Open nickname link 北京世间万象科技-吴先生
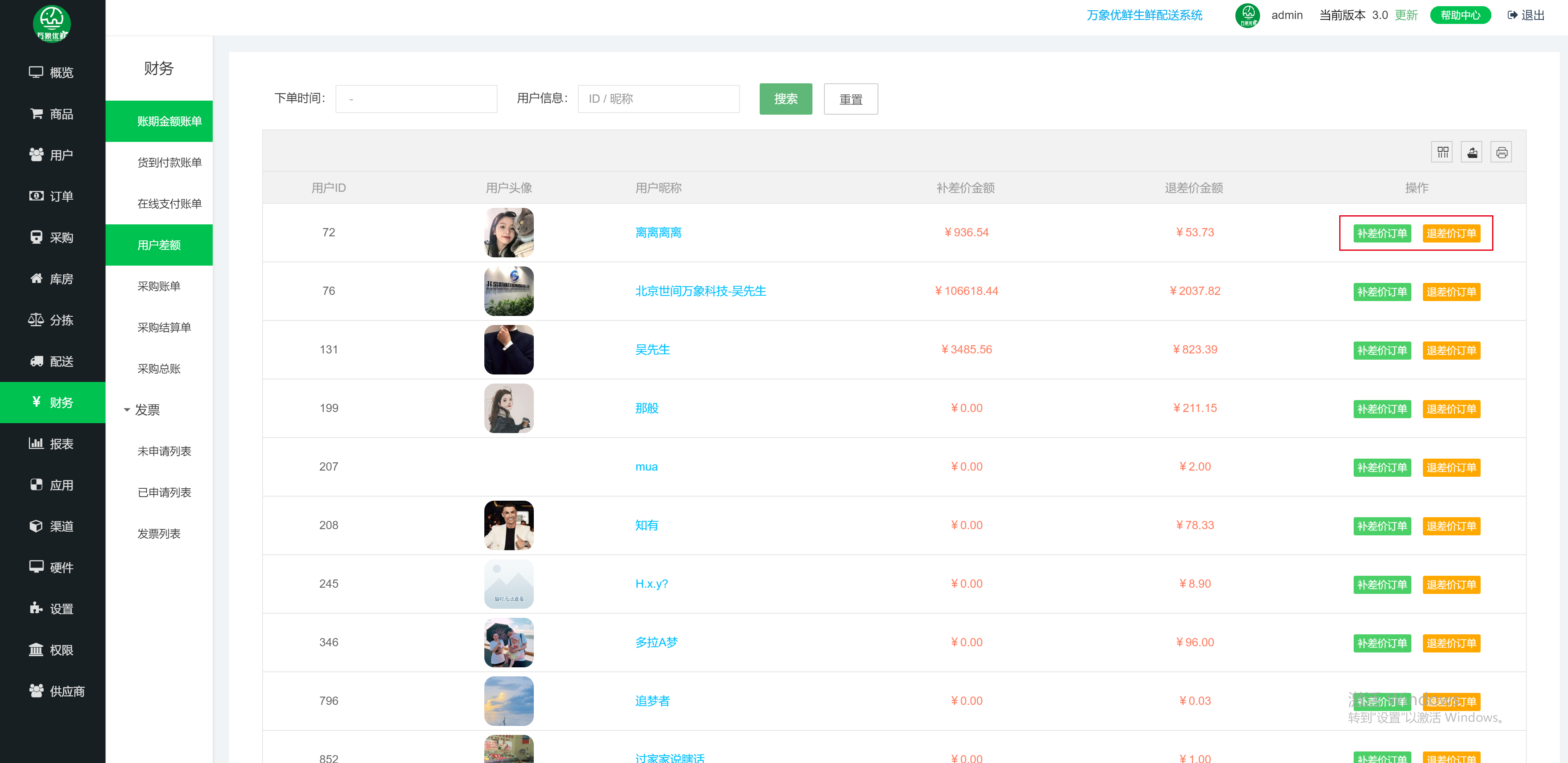This screenshot has width=1568, height=763. [700, 291]
